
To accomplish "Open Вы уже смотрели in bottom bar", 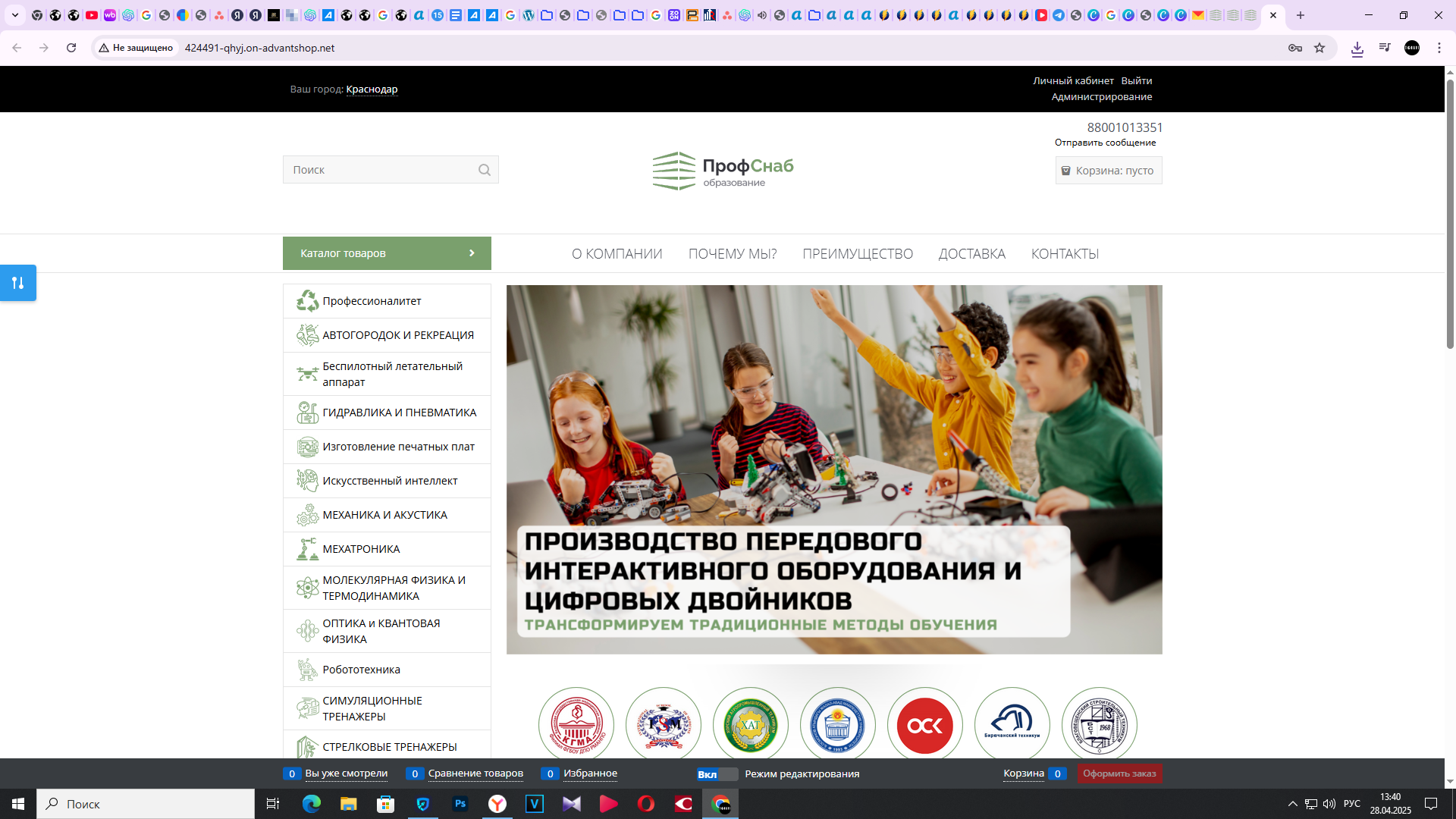I will [347, 773].
